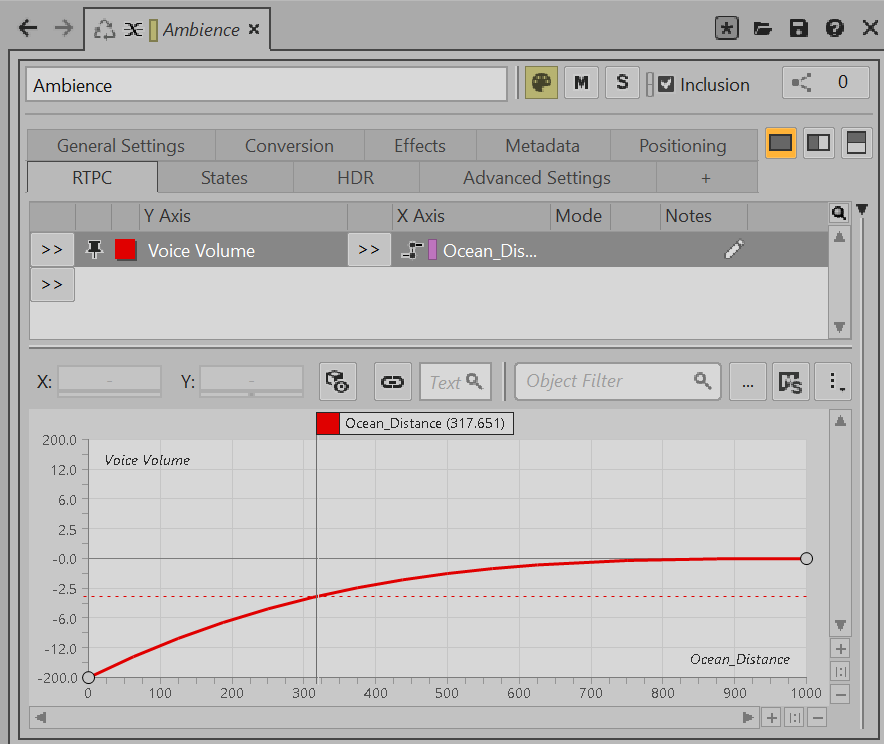
Task: Open the share references icon
Action: tap(802, 83)
